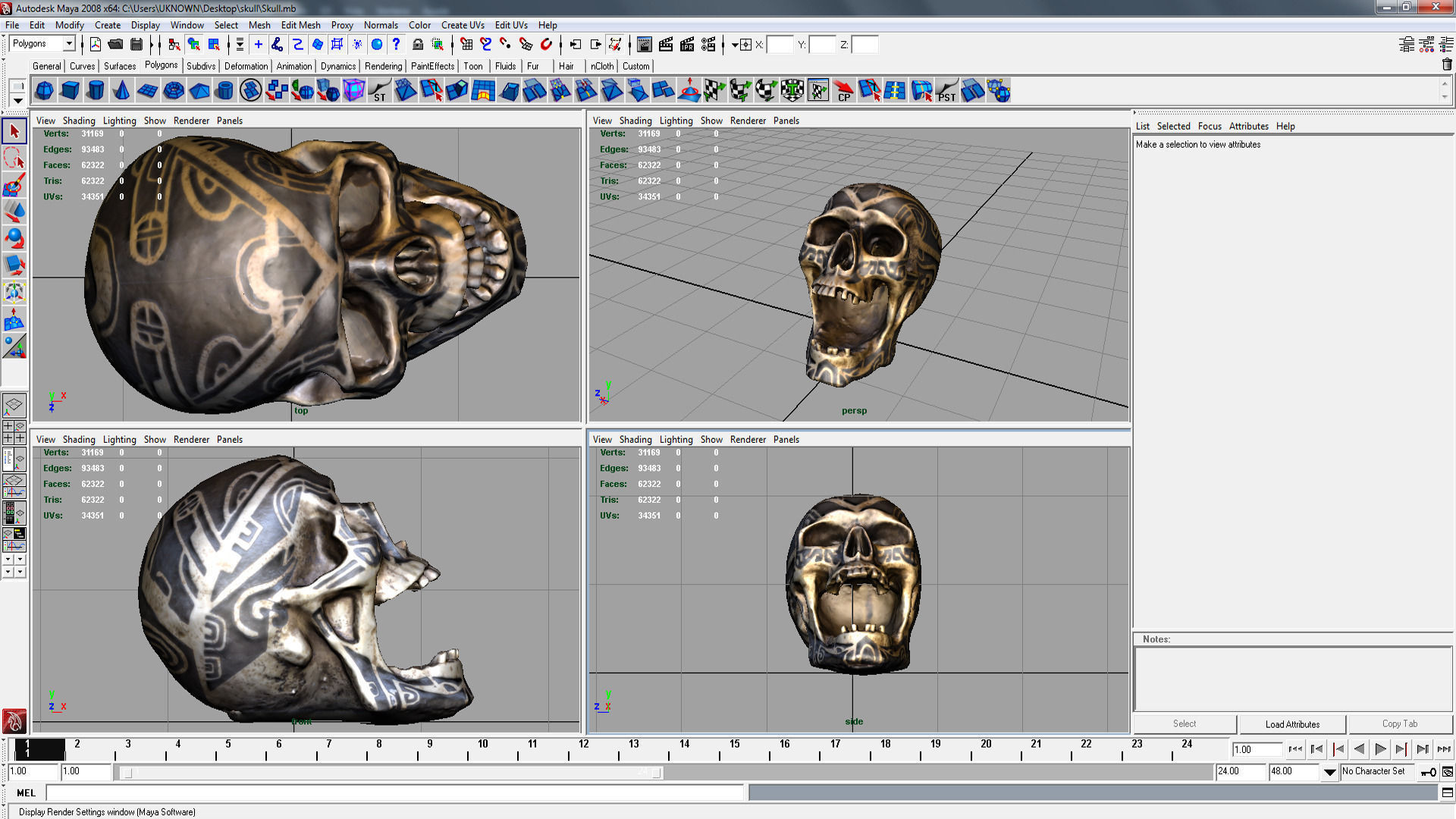This screenshot has height=819, width=1456.
Task: Create polygon sphere from shelf
Action: pyautogui.click(x=44, y=91)
